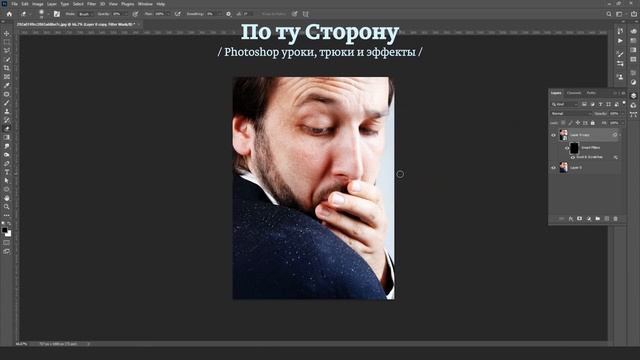This screenshot has height=360, width=640.
Task: Click the Add layer mask icon
Action: 579,219
